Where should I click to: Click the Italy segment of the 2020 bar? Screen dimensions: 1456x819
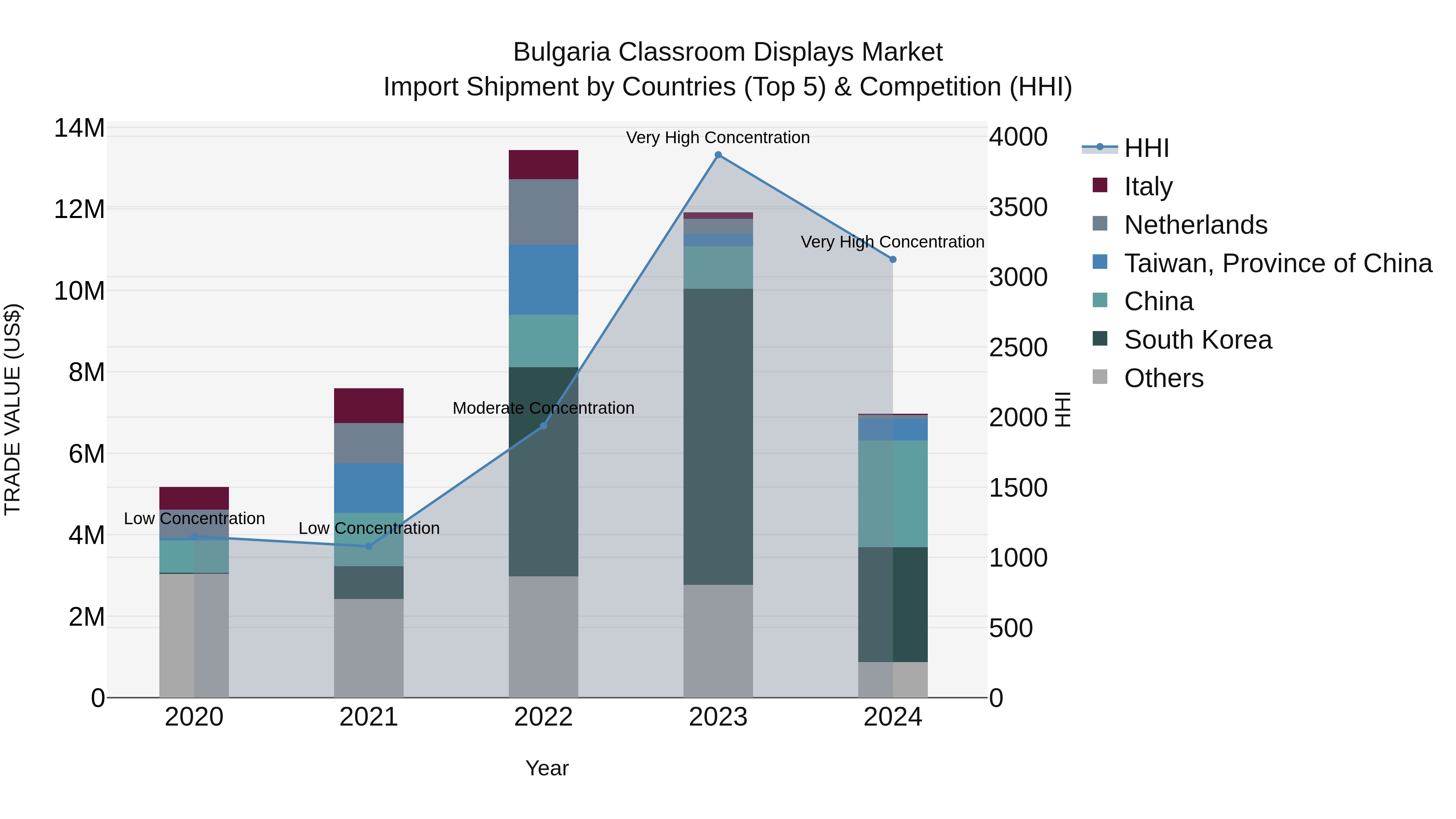[x=195, y=499]
